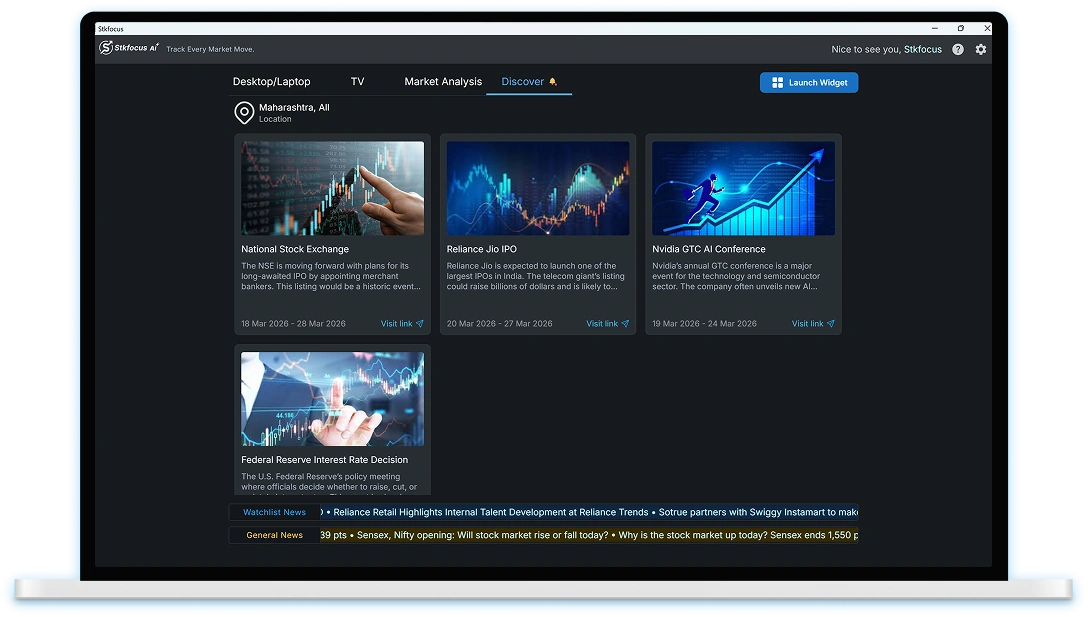This screenshot has width=1088, height=617.
Task: Open Visit link for Reliance Jio IPO
Action: click(607, 323)
